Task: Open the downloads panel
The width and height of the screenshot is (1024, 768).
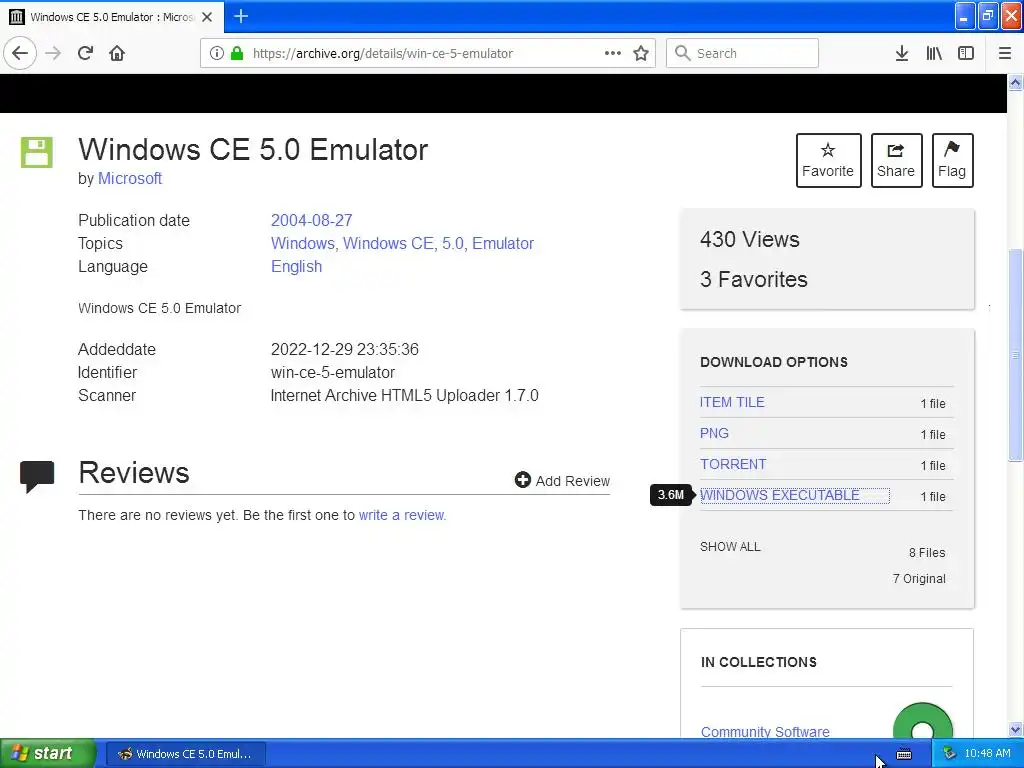Action: point(902,53)
